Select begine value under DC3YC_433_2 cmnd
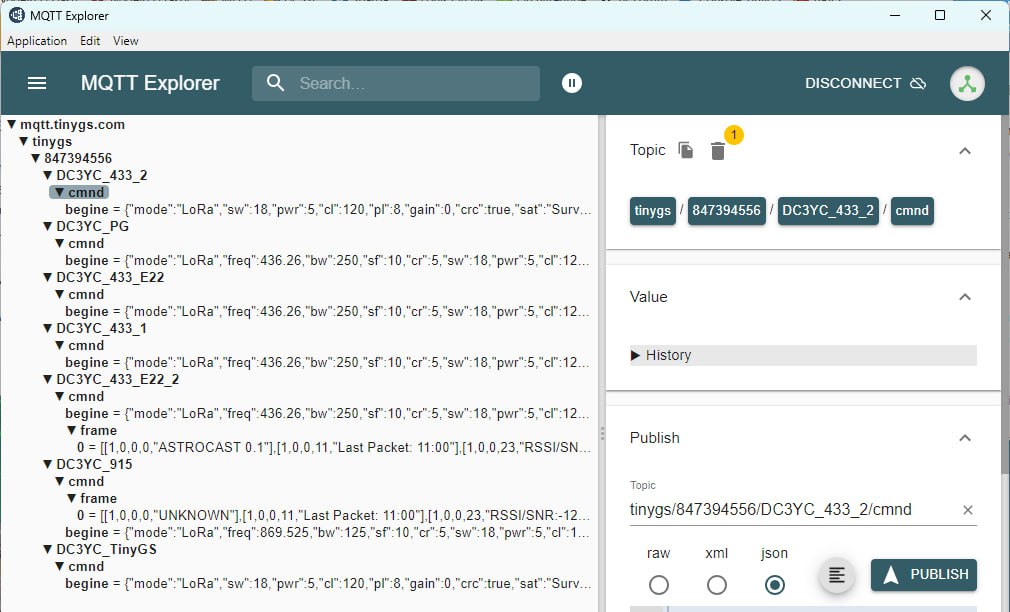 pos(328,209)
